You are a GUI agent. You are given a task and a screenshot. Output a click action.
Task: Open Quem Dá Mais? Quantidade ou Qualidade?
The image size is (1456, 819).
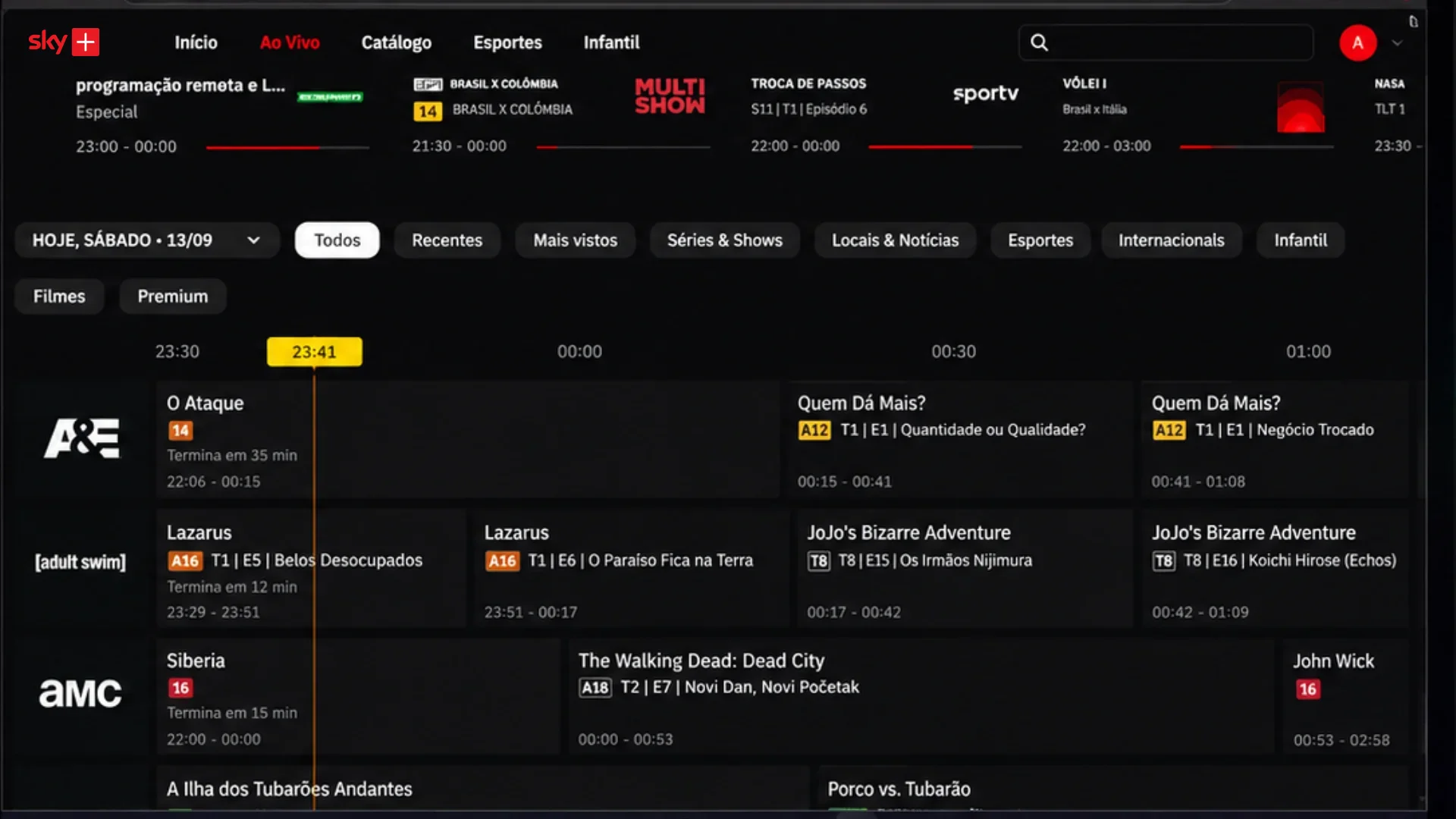pos(960,440)
